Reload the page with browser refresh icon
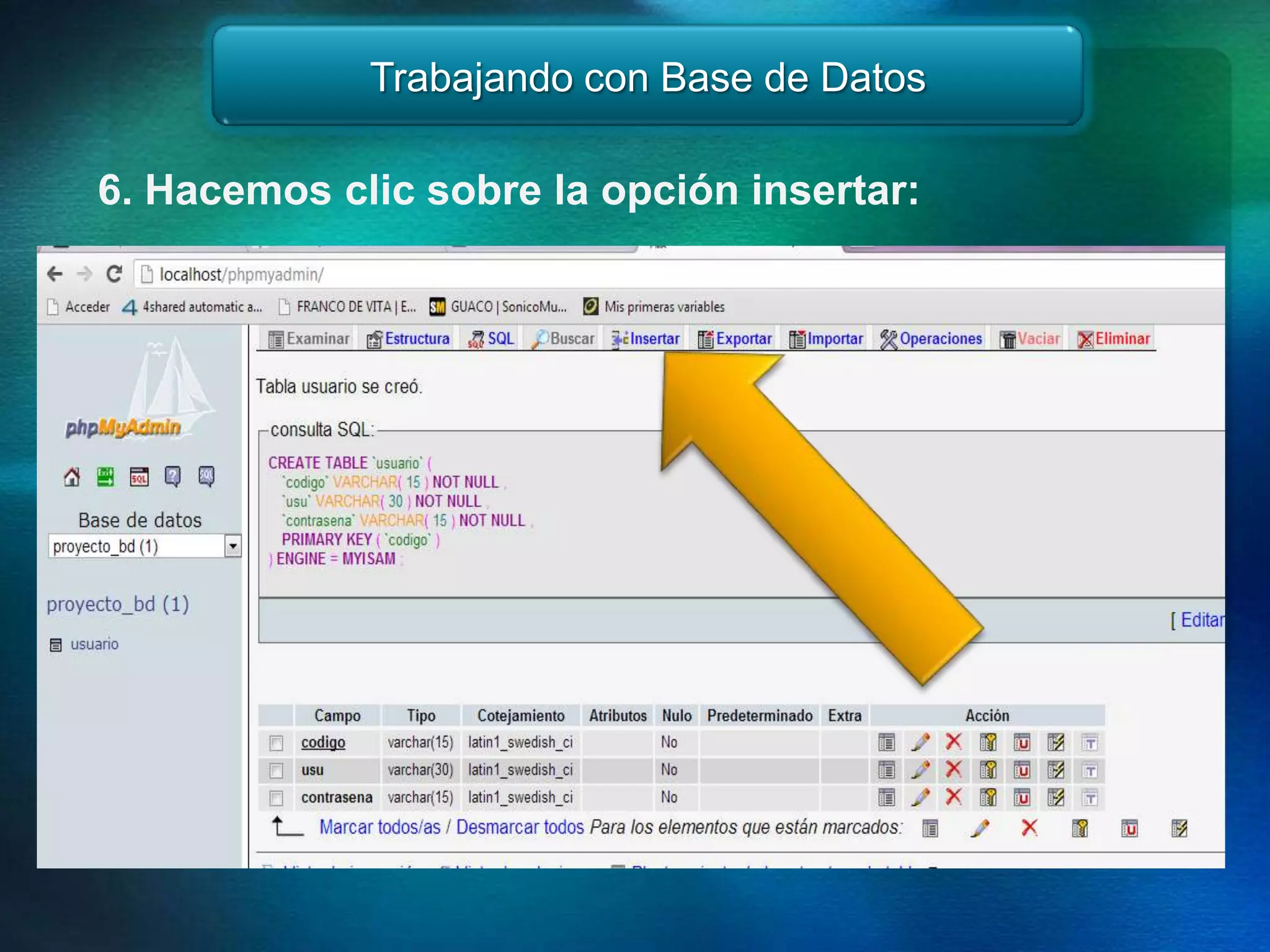 pos(114,273)
